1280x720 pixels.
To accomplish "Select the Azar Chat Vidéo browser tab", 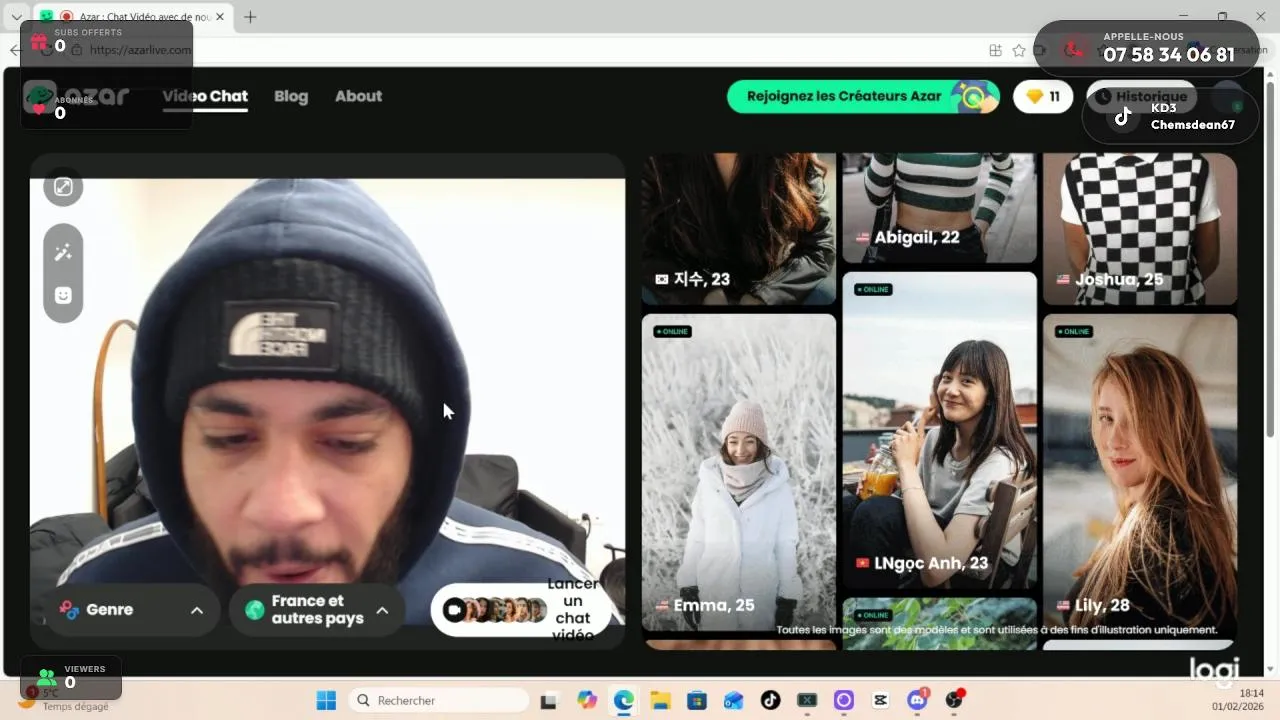I will pyautogui.click(x=132, y=17).
